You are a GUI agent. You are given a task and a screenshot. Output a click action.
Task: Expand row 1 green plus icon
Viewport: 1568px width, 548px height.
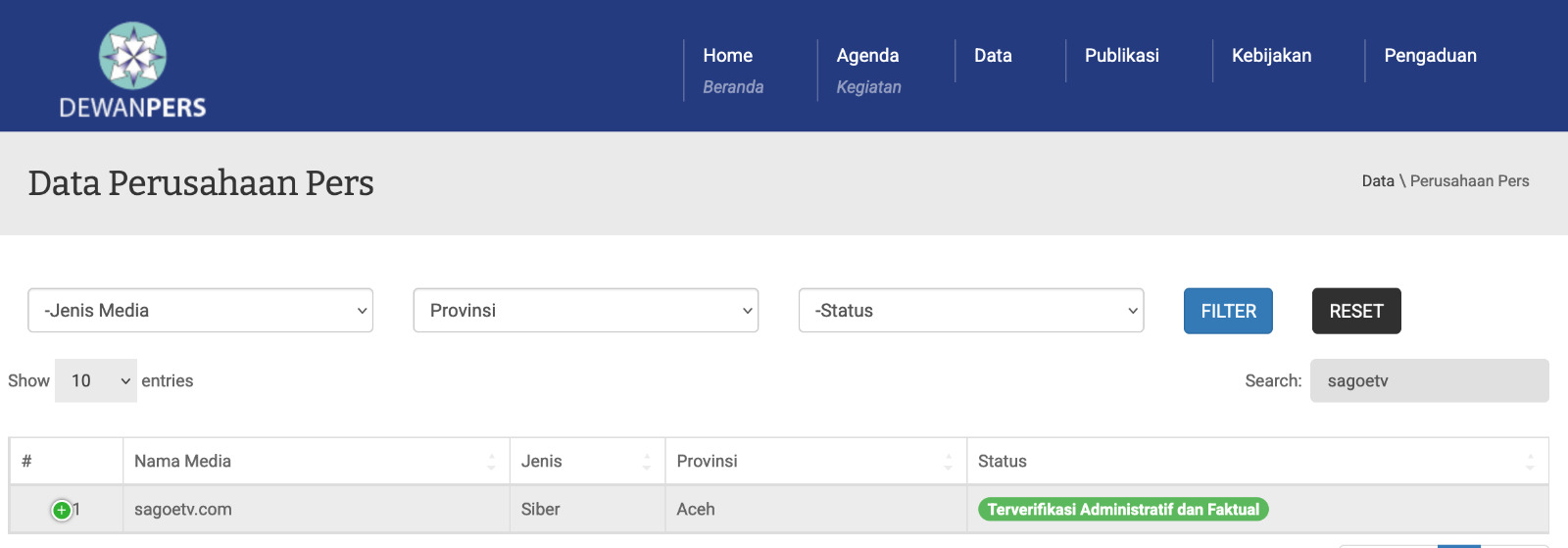61,510
